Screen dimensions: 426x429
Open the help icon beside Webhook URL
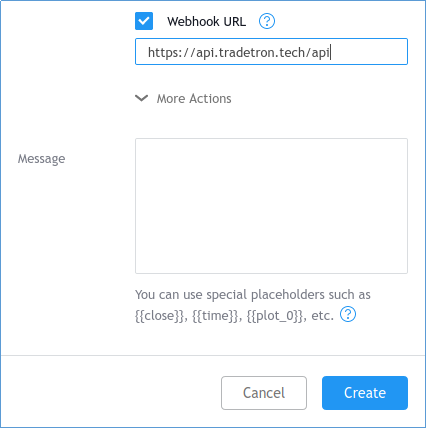coord(267,21)
